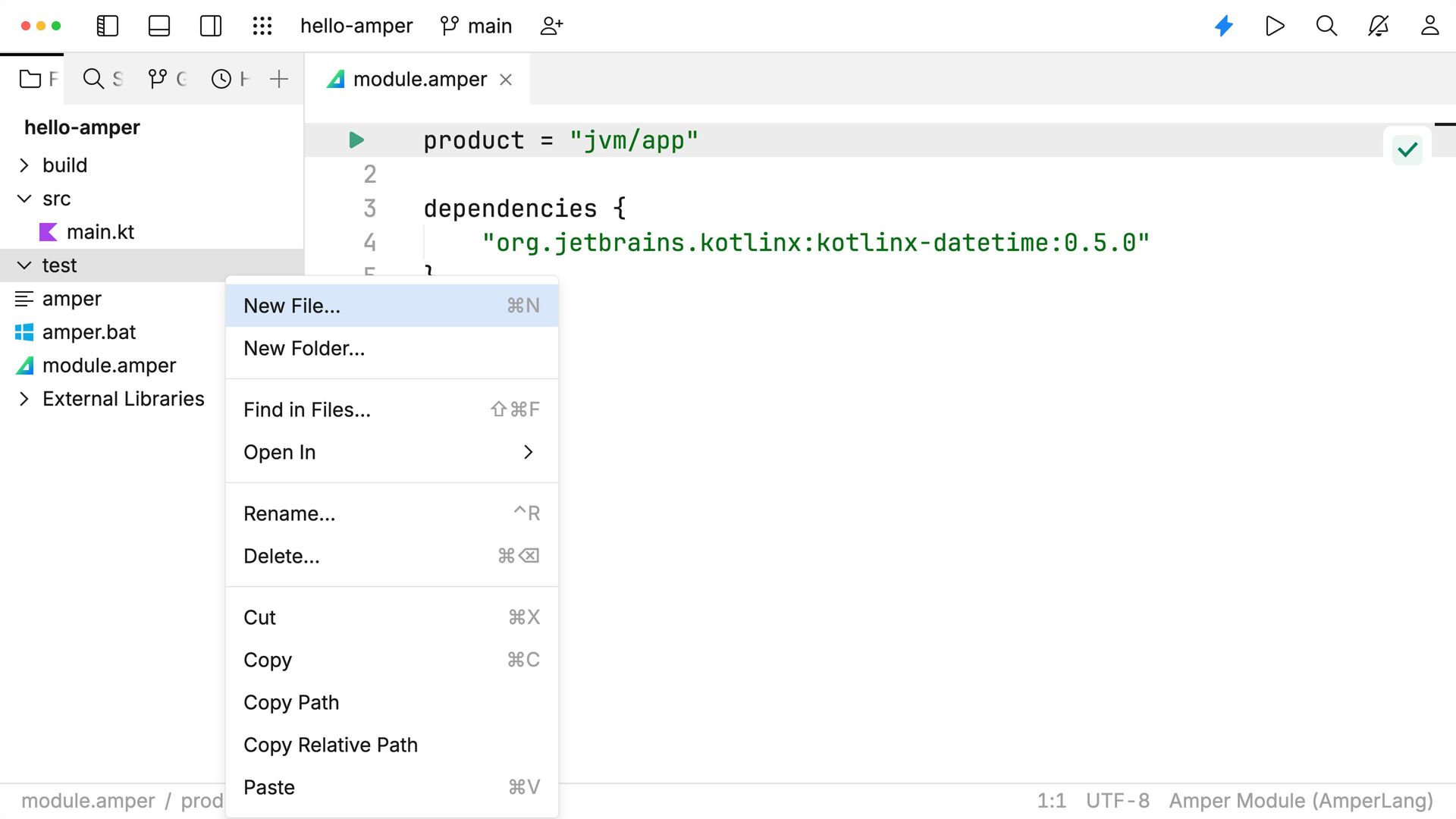Image resolution: width=1456 pixels, height=819 pixels.
Task: Close the module.amper tab
Action: 506,80
